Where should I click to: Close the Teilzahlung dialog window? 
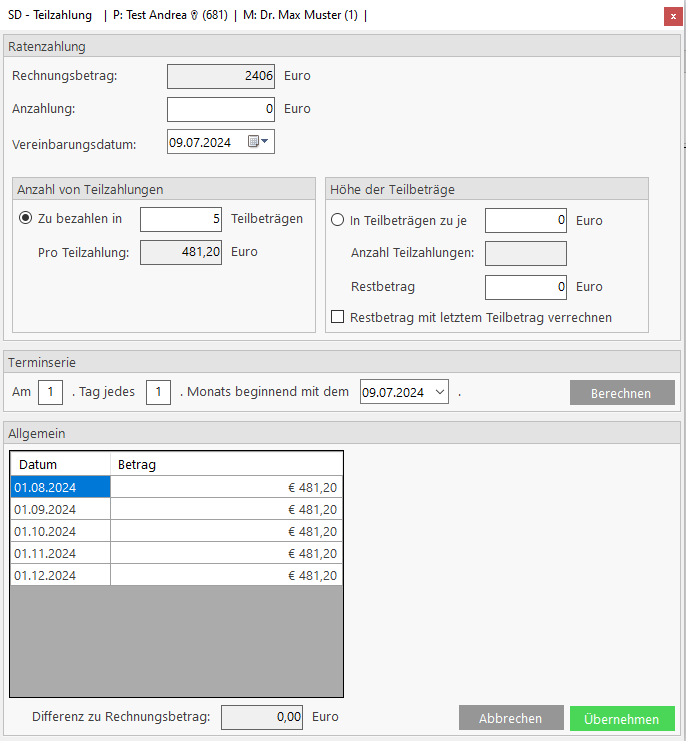pyautogui.click(x=670, y=16)
